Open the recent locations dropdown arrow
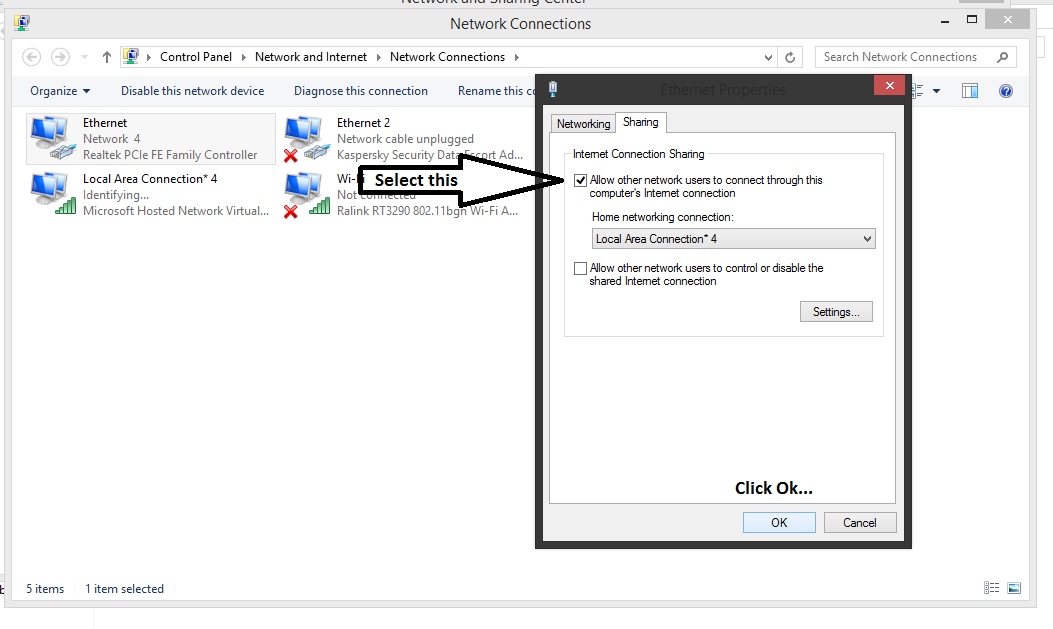 click(84, 57)
